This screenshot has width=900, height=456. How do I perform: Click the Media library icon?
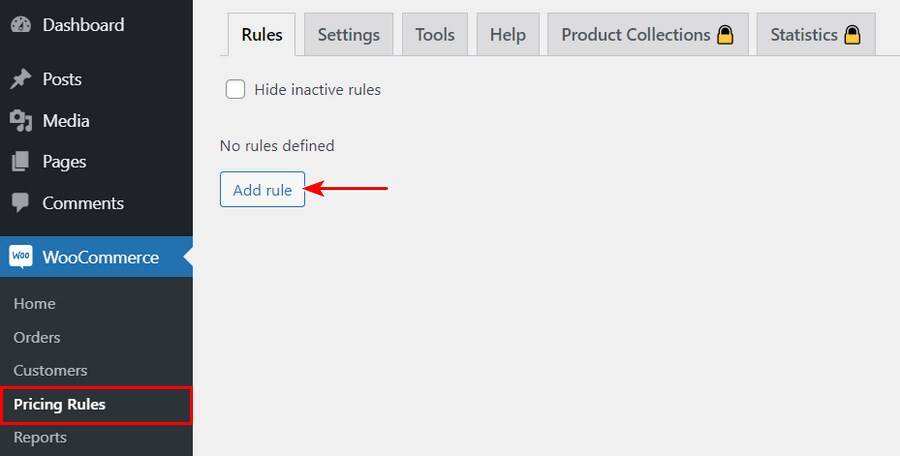click(21, 121)
